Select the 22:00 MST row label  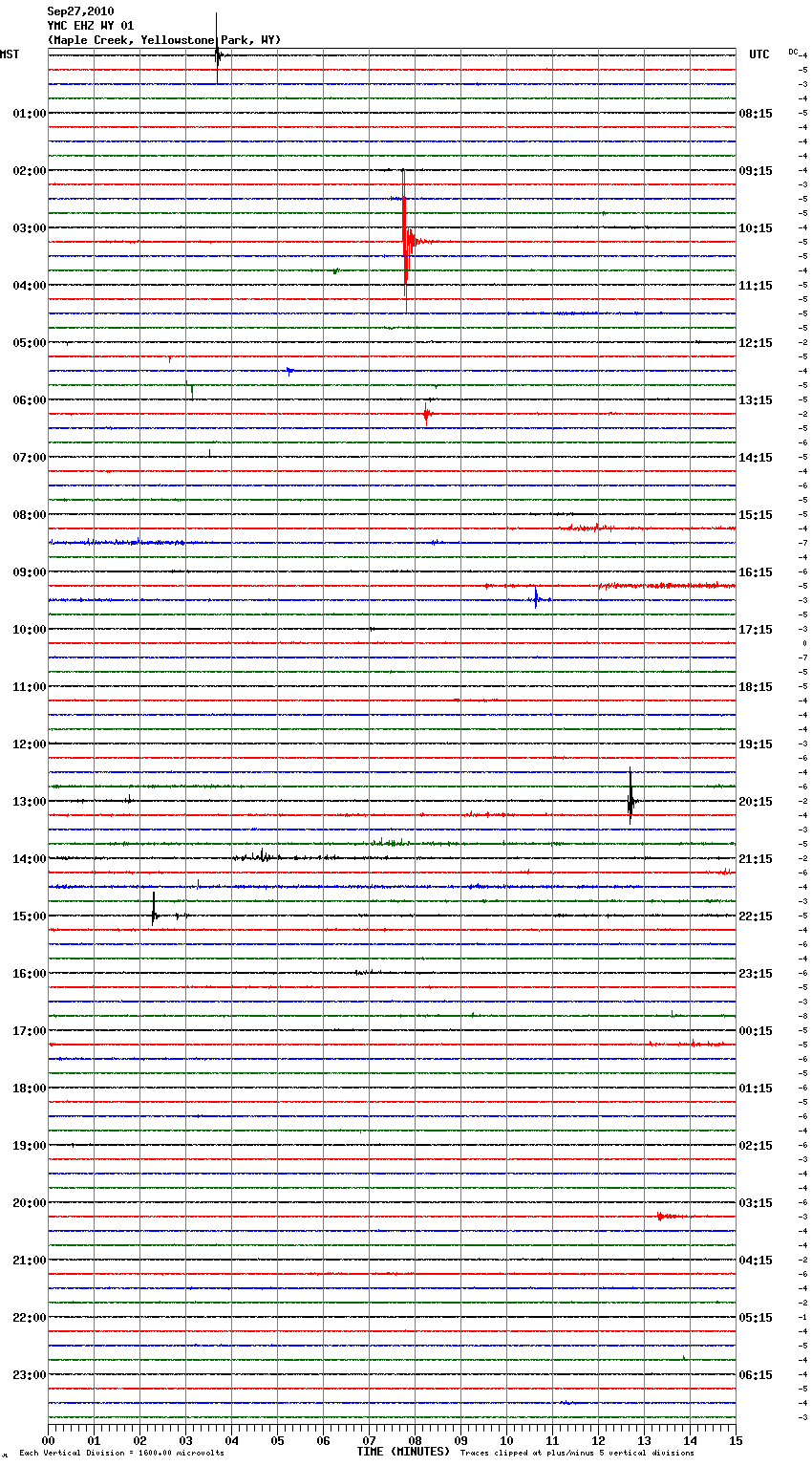pos(29,1318)
